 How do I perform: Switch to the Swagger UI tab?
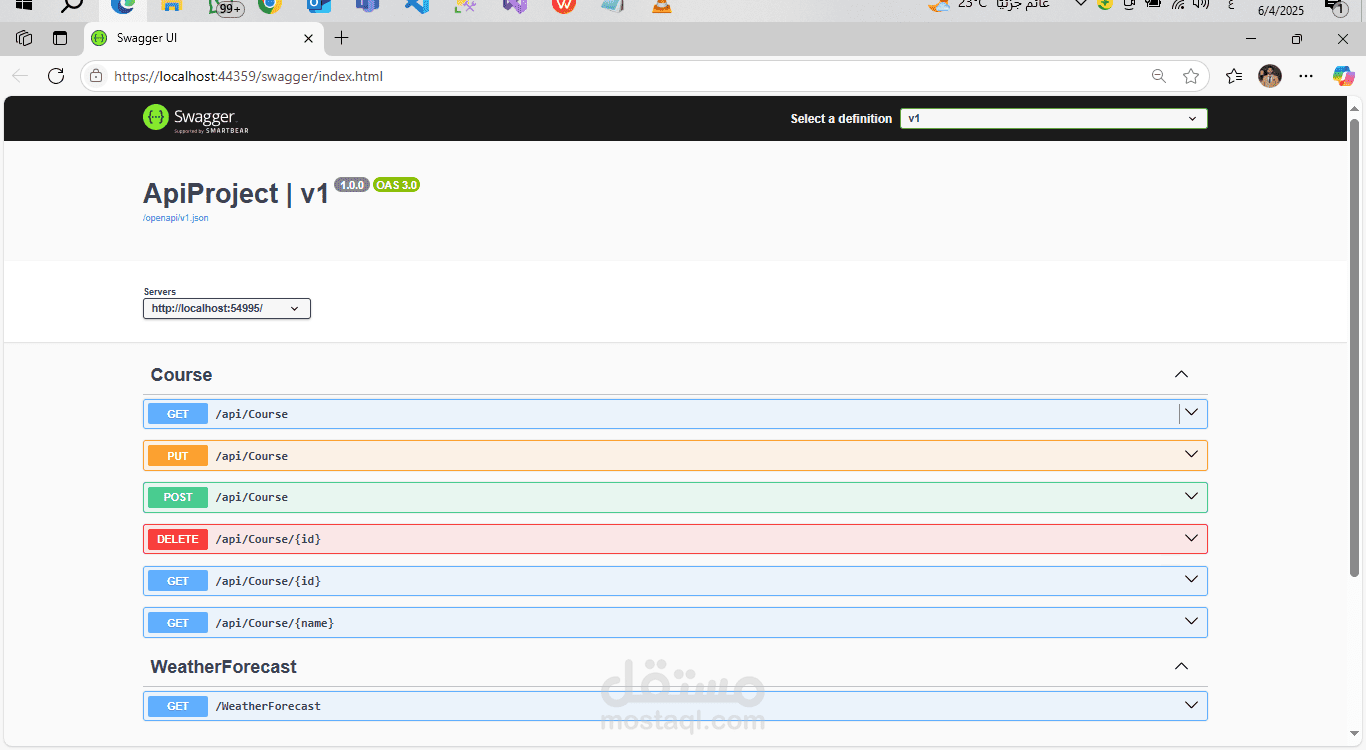click(203, 38)
